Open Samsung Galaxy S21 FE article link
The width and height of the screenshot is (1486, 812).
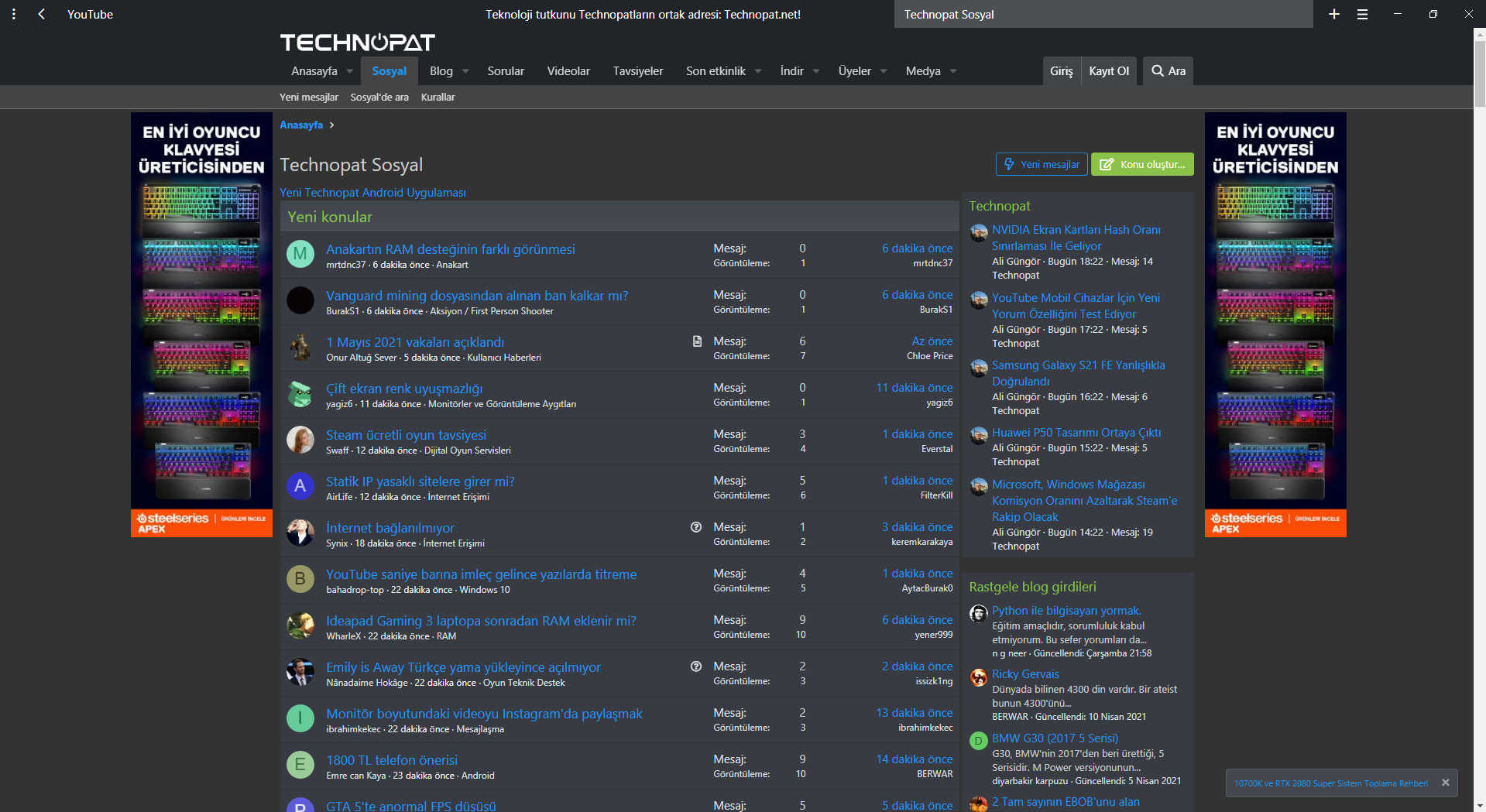1078,373
